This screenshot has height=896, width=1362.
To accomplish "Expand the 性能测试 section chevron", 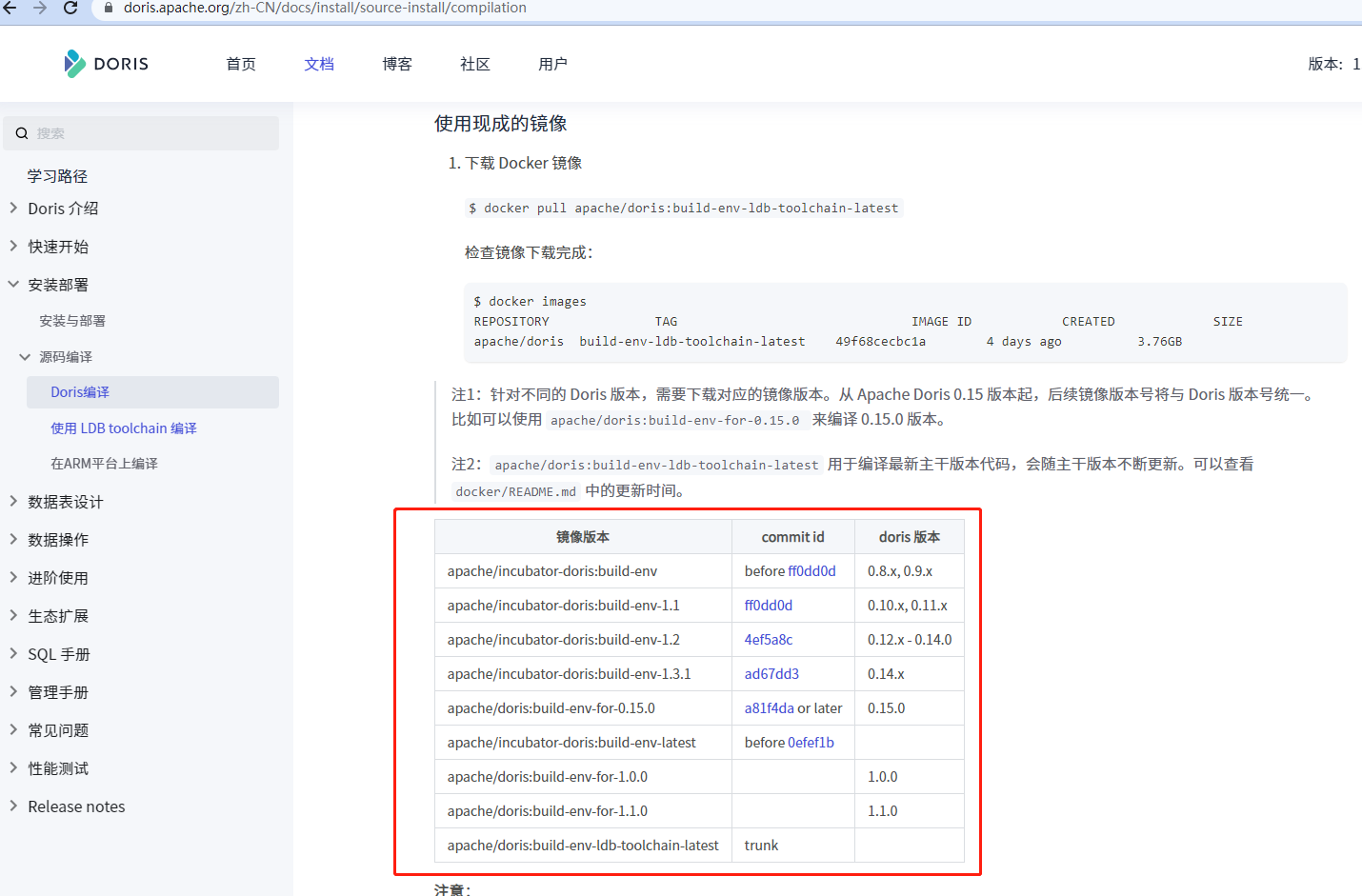I will [x=13, y=767].
